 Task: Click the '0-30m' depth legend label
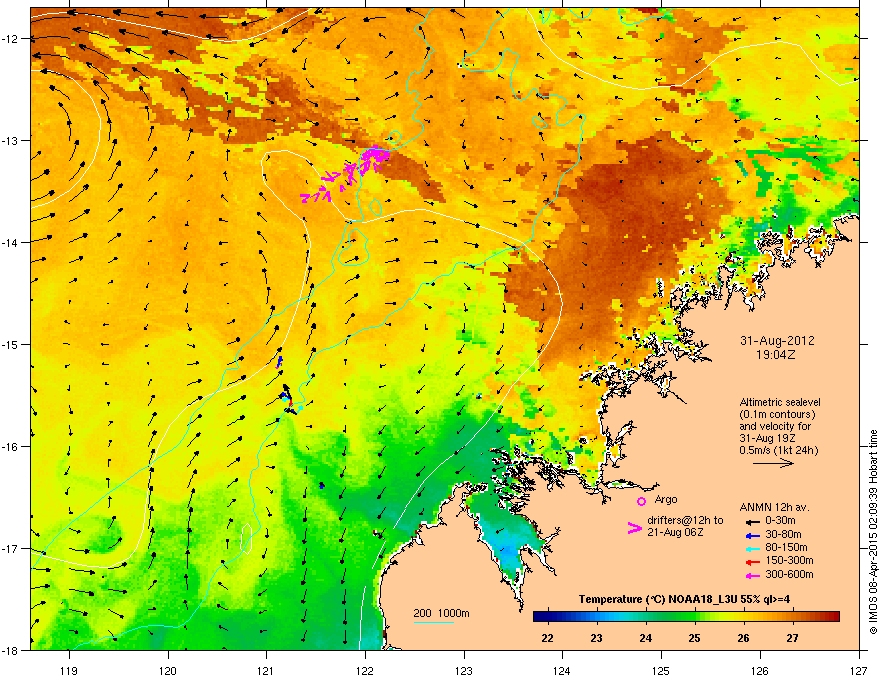(x=780, y=521)
